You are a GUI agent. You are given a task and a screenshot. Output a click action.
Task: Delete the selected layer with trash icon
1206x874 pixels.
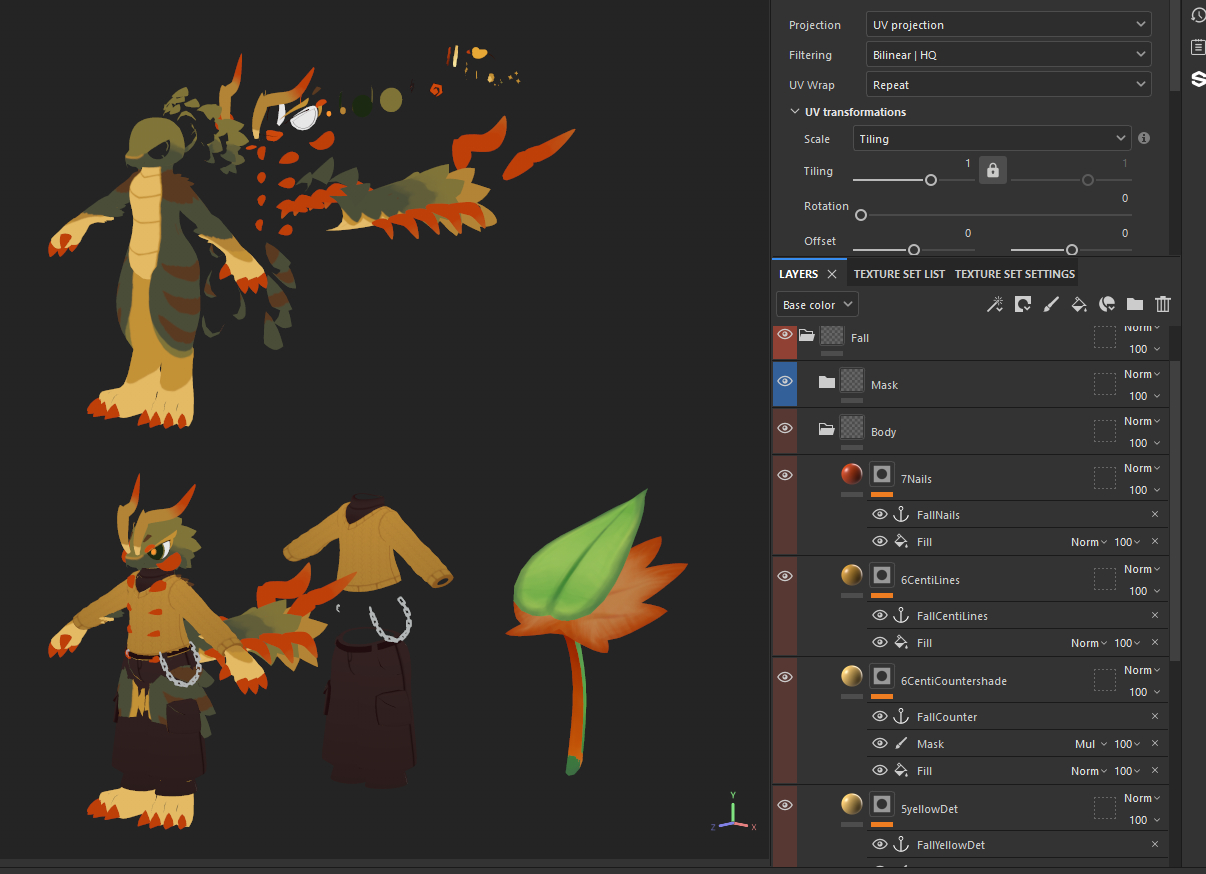(x=1163, y=305)
